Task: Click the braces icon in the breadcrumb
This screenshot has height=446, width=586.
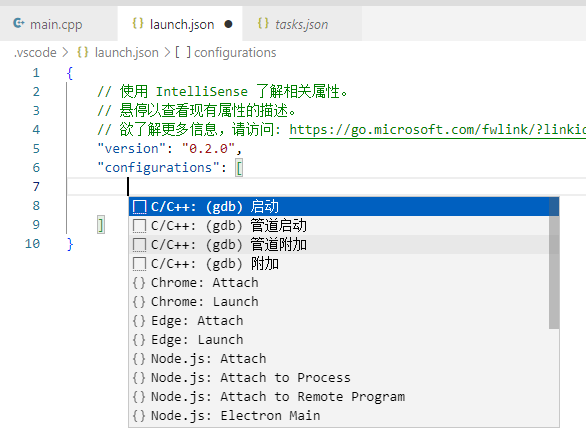Action: 83,52
